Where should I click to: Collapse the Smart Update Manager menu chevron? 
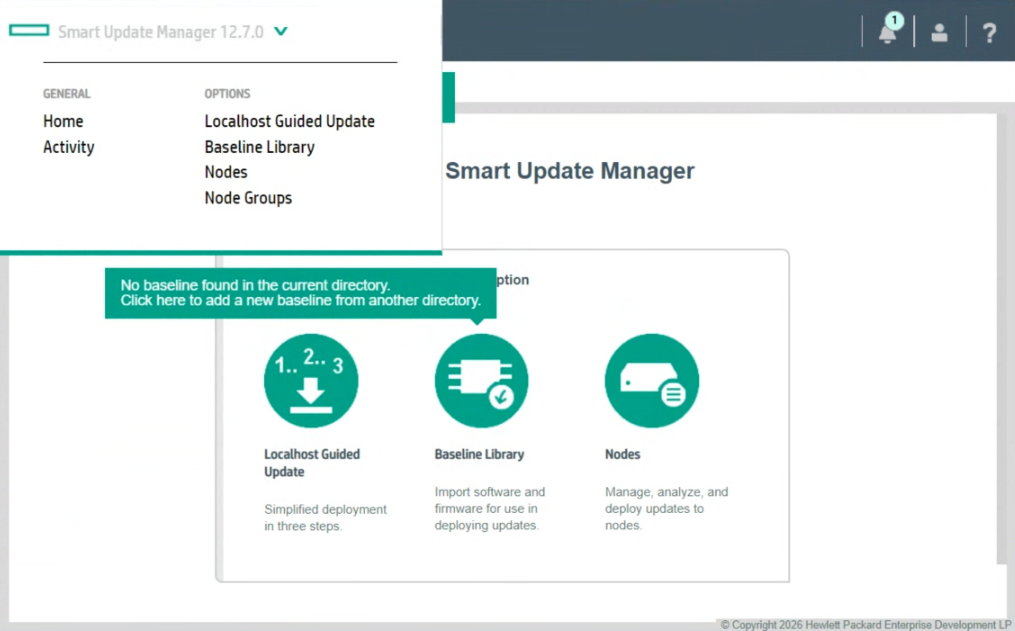point(280,31)
